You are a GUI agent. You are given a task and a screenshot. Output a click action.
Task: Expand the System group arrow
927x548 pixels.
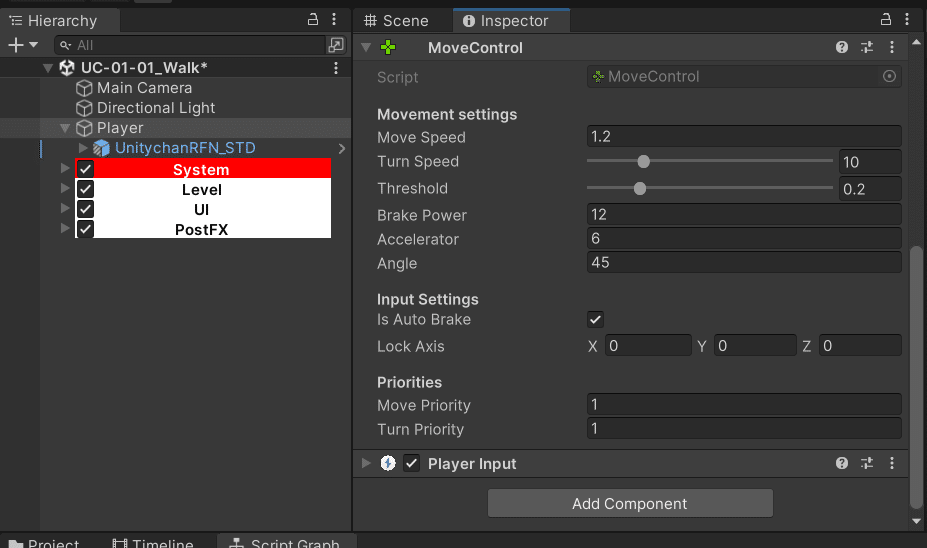tap(65, 168)
